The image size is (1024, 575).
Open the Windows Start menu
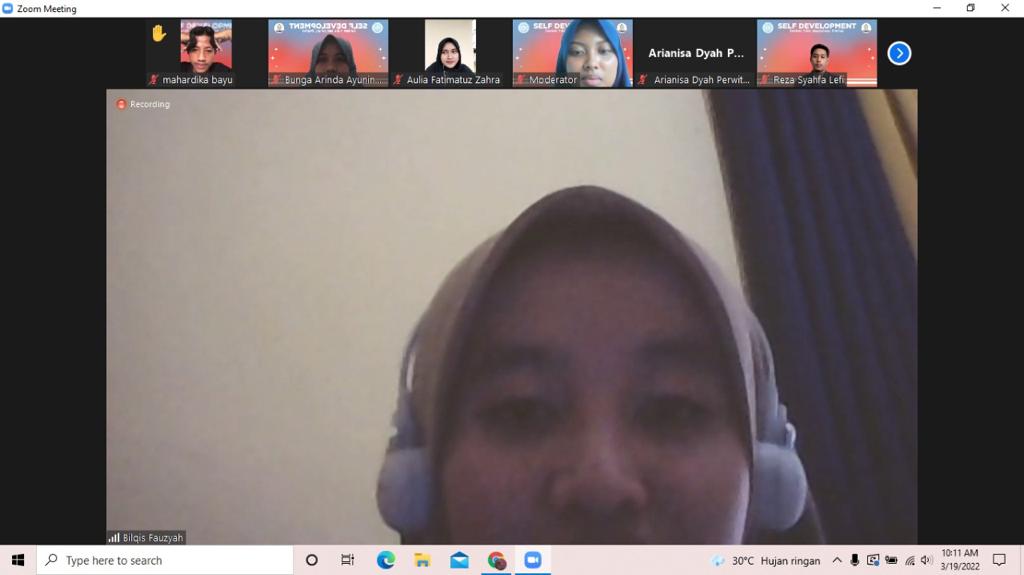click(x=18, y=561)
